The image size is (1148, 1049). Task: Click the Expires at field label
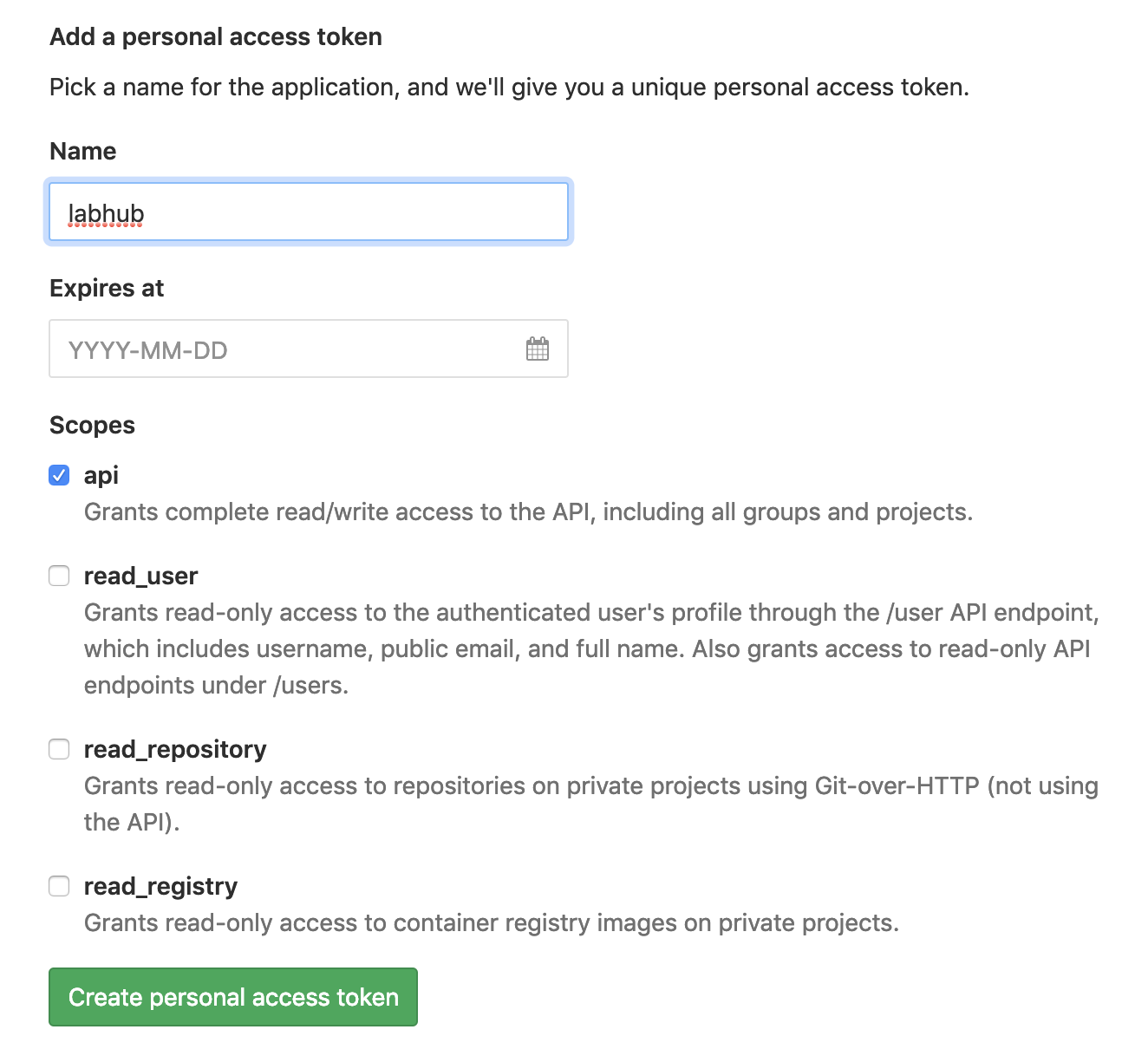pos(107,288)
